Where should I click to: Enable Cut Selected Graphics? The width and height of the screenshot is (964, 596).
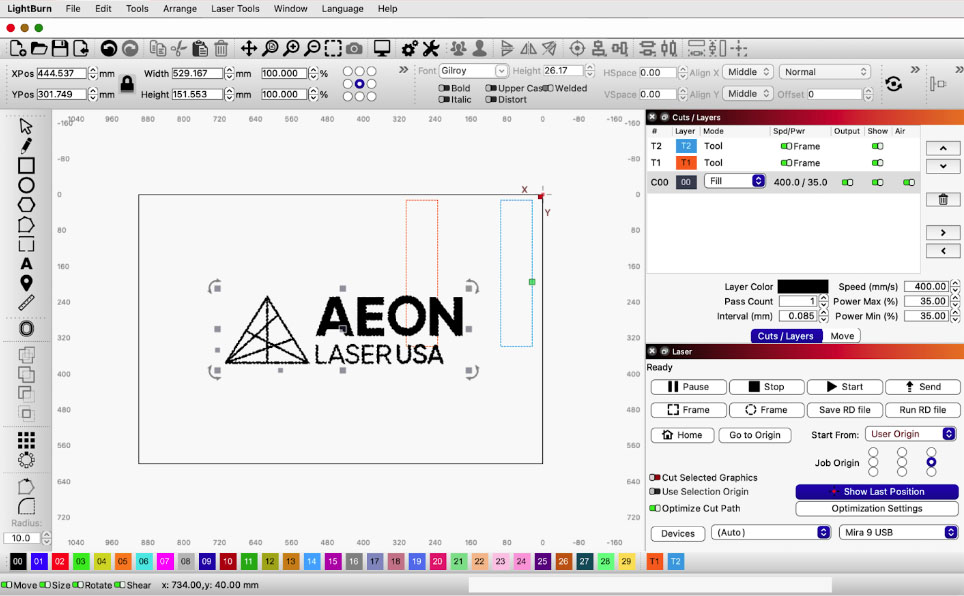tap(655, 477)
